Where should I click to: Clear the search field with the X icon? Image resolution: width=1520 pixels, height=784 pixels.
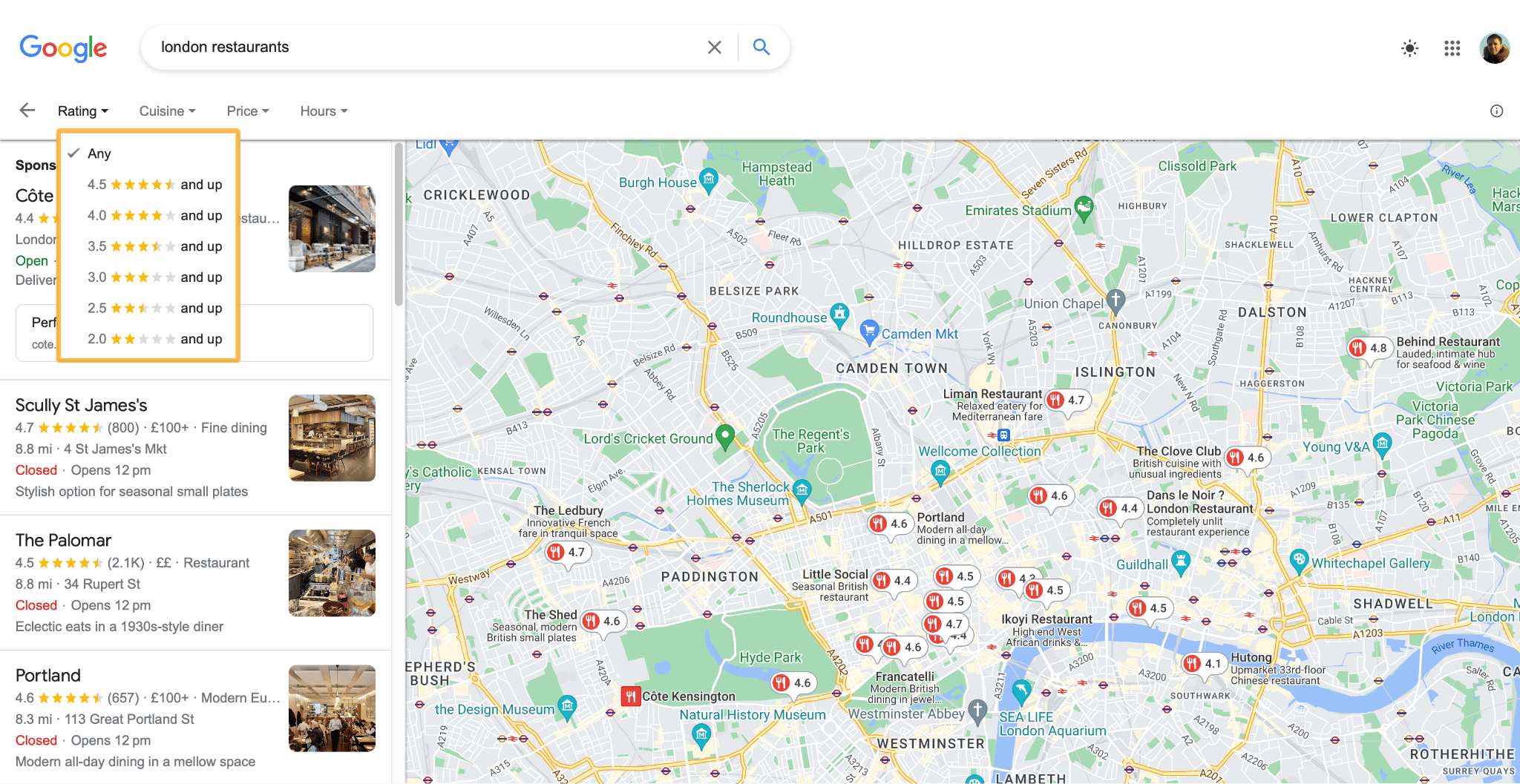(x=714, y=47)
